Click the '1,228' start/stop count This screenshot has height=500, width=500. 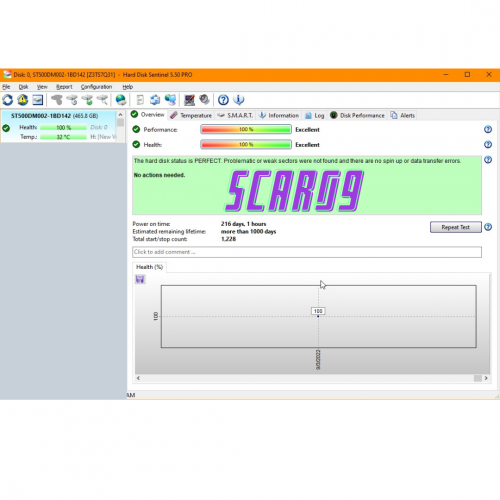pyautogui.click(x=228, y=239)
